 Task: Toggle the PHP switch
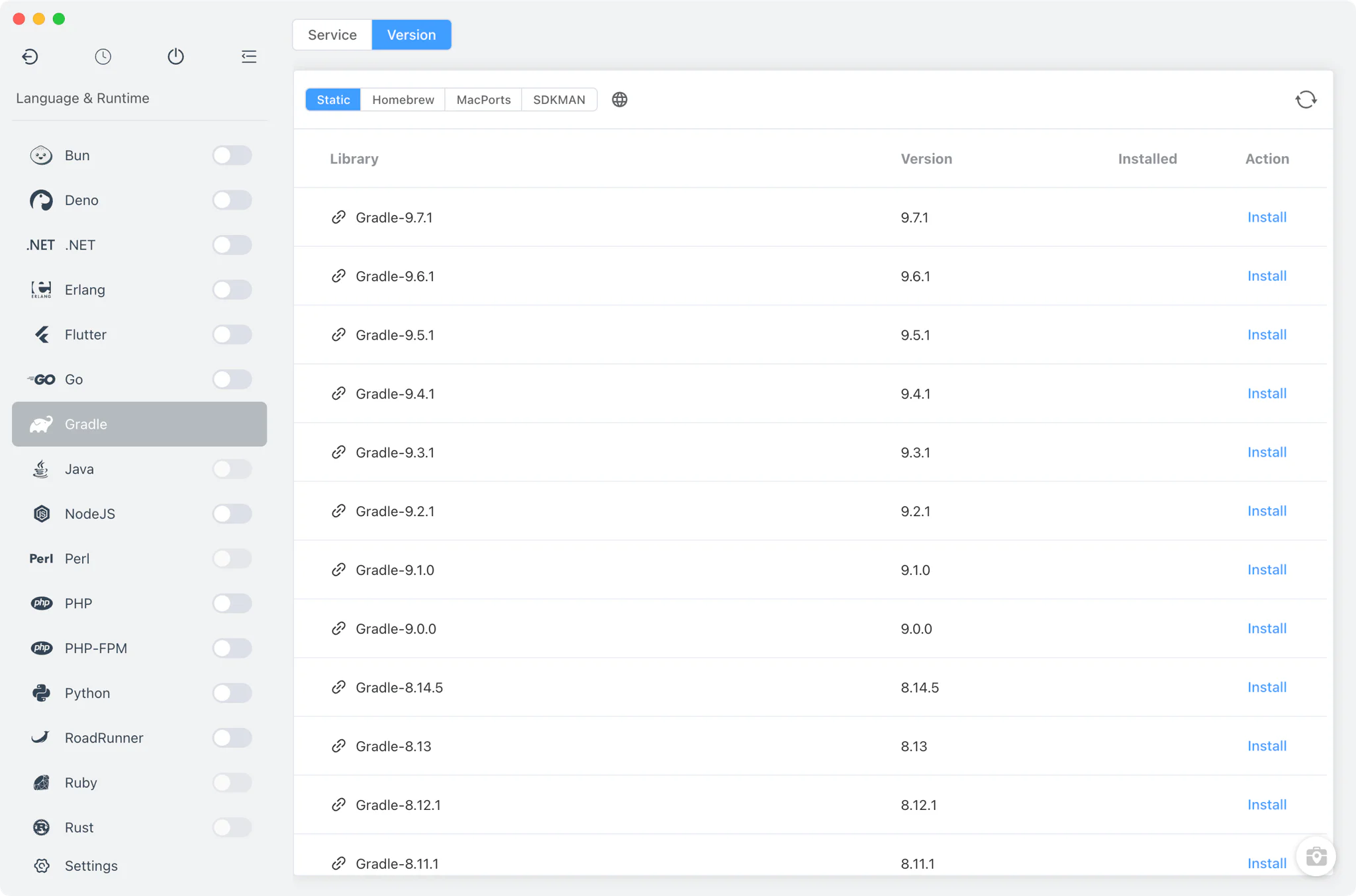(x=232, y=604)
